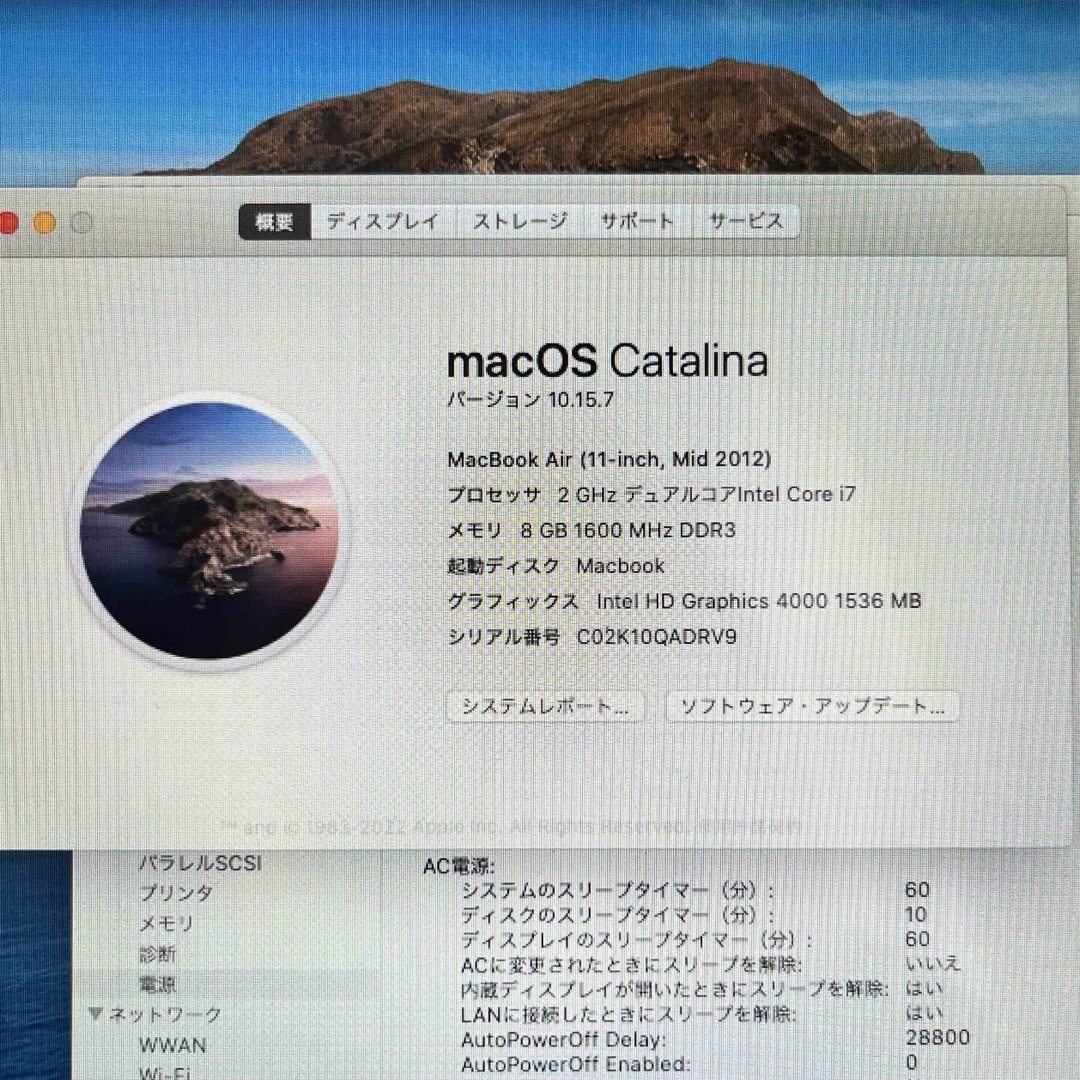1080x1080 pixels.
Task: Click the AC電源 heading in System Report
Action: pyautogui.click(x=459, y=866)
